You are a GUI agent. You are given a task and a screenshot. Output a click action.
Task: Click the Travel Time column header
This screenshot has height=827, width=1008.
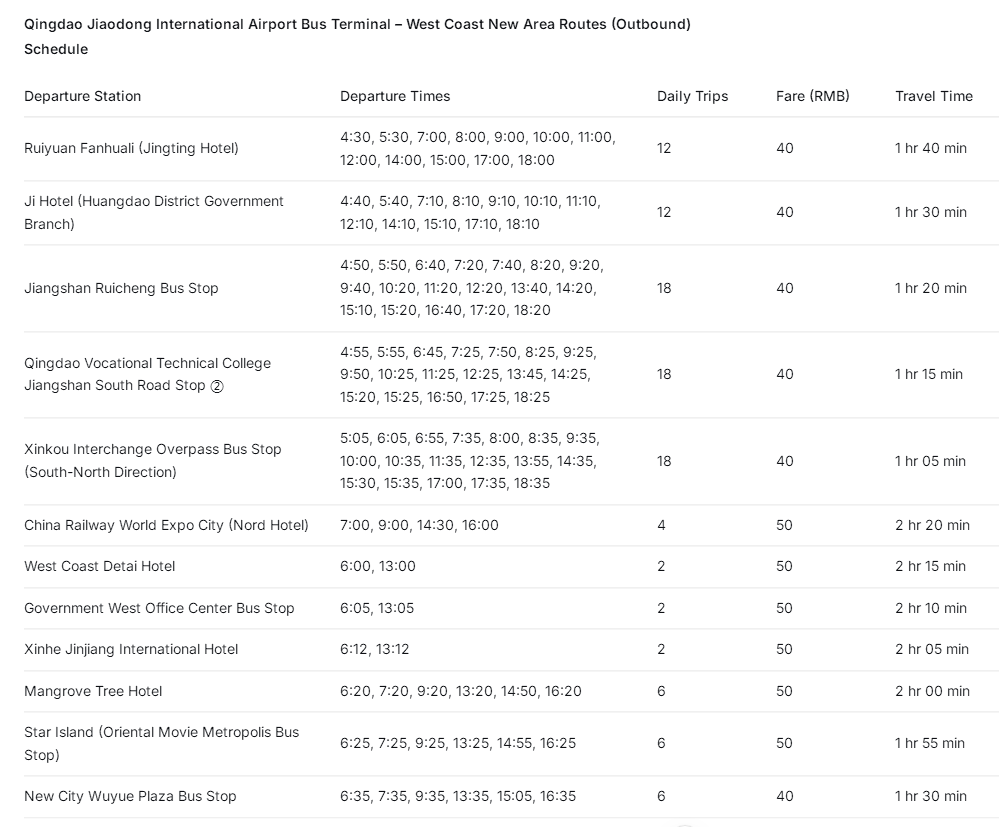click(x=933, y=96)
